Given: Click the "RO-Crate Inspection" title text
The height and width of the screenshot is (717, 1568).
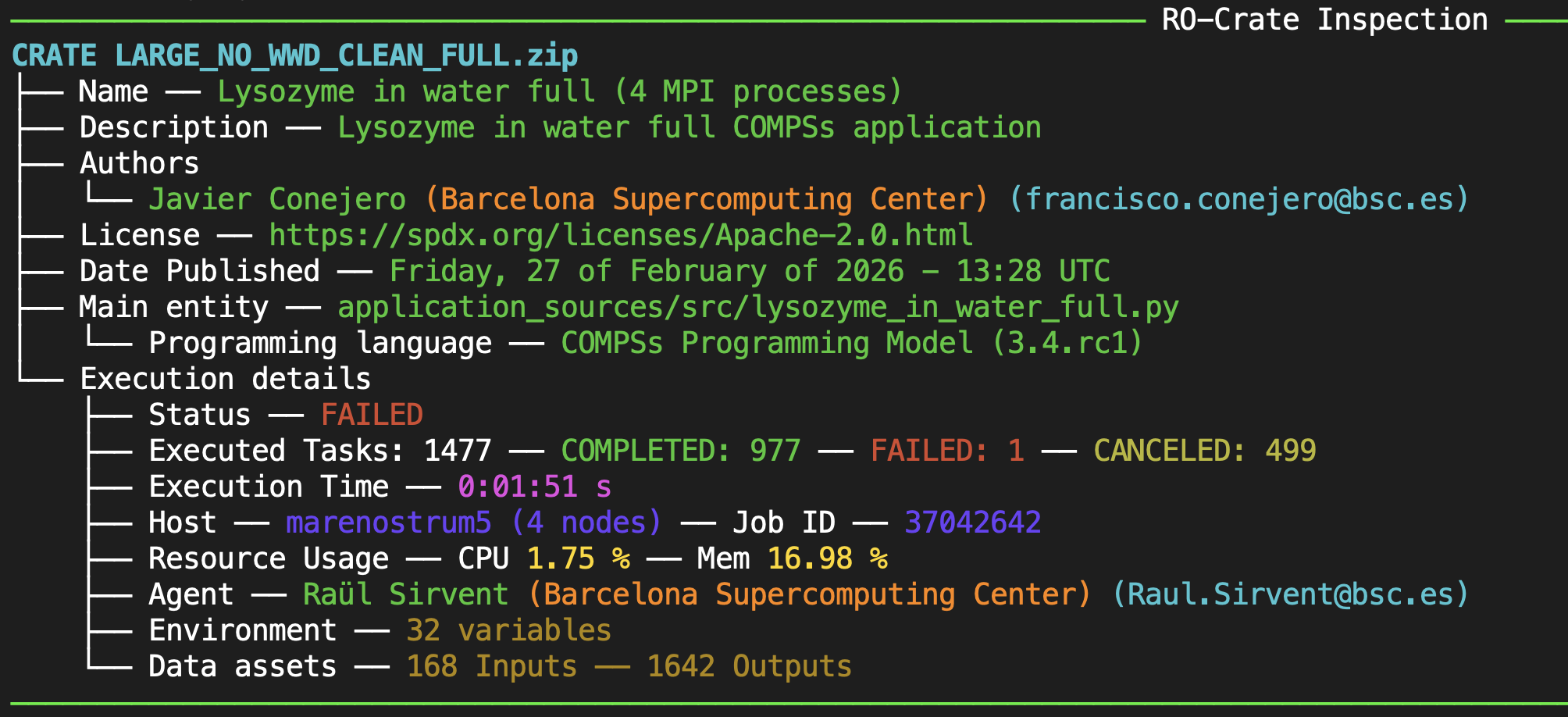Looking at the screenshot, I should (x=1324, y=20).
